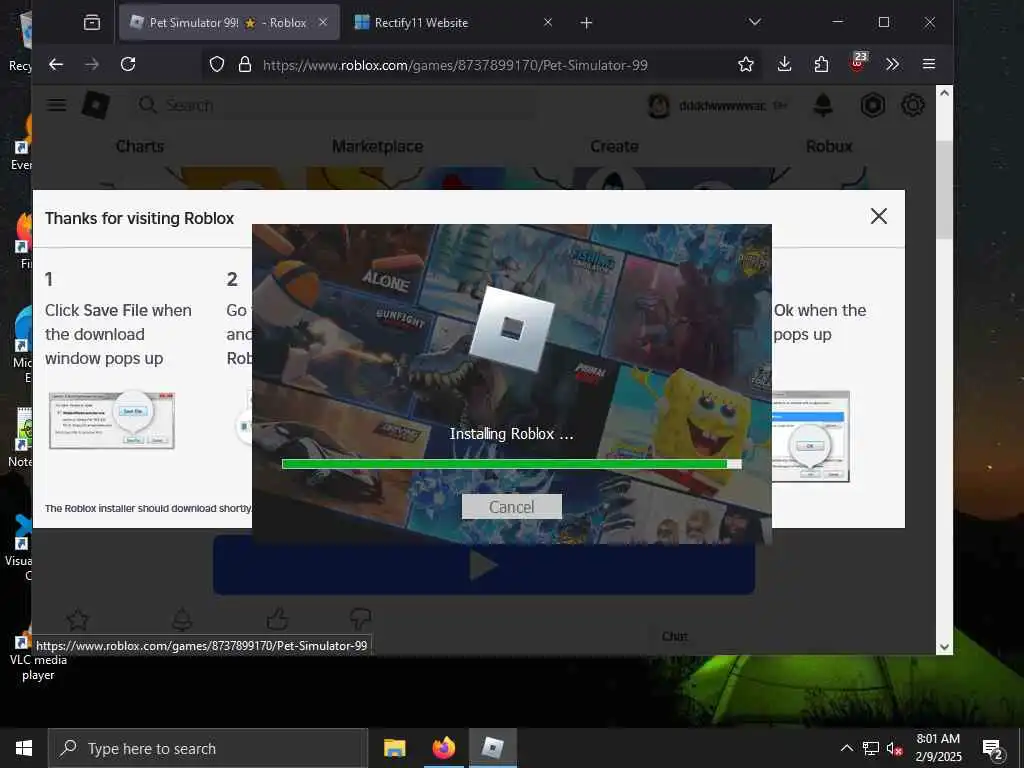Dislike the game with thumbs down
Viewport: 1024px width, 768px height.
[360, 618]
